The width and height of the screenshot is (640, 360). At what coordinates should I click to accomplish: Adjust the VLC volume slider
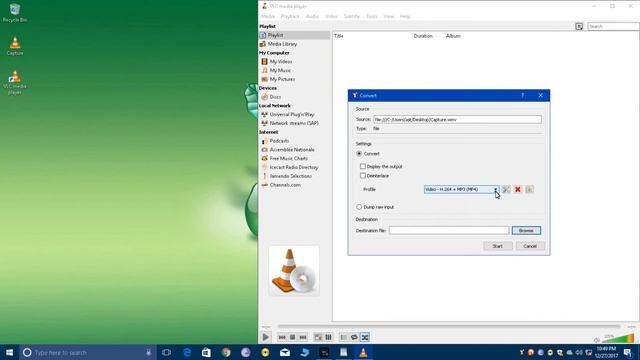click(618, 338)
